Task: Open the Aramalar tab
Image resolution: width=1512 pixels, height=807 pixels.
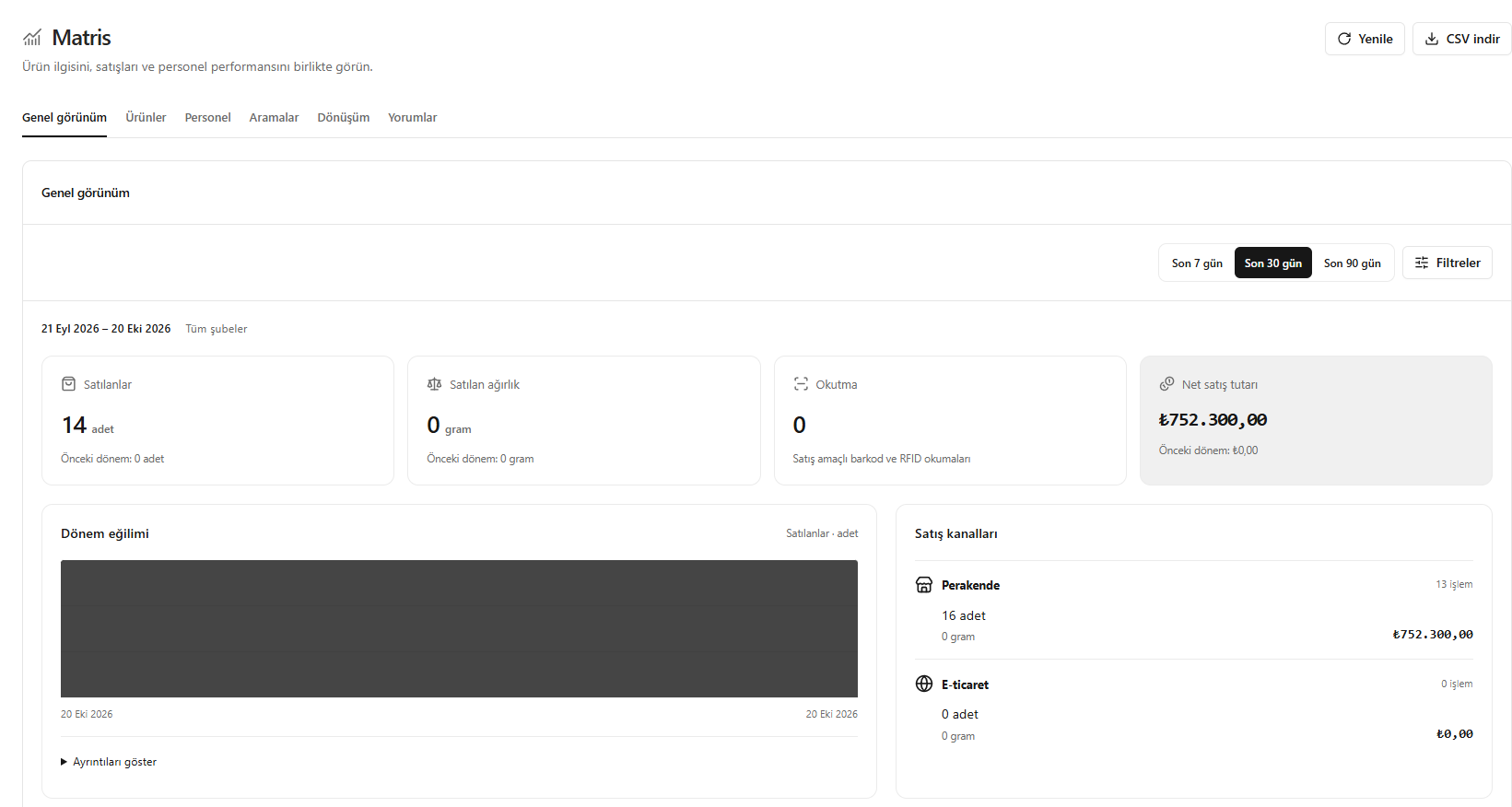Action: pyautogui.click(x=274, y=118)
